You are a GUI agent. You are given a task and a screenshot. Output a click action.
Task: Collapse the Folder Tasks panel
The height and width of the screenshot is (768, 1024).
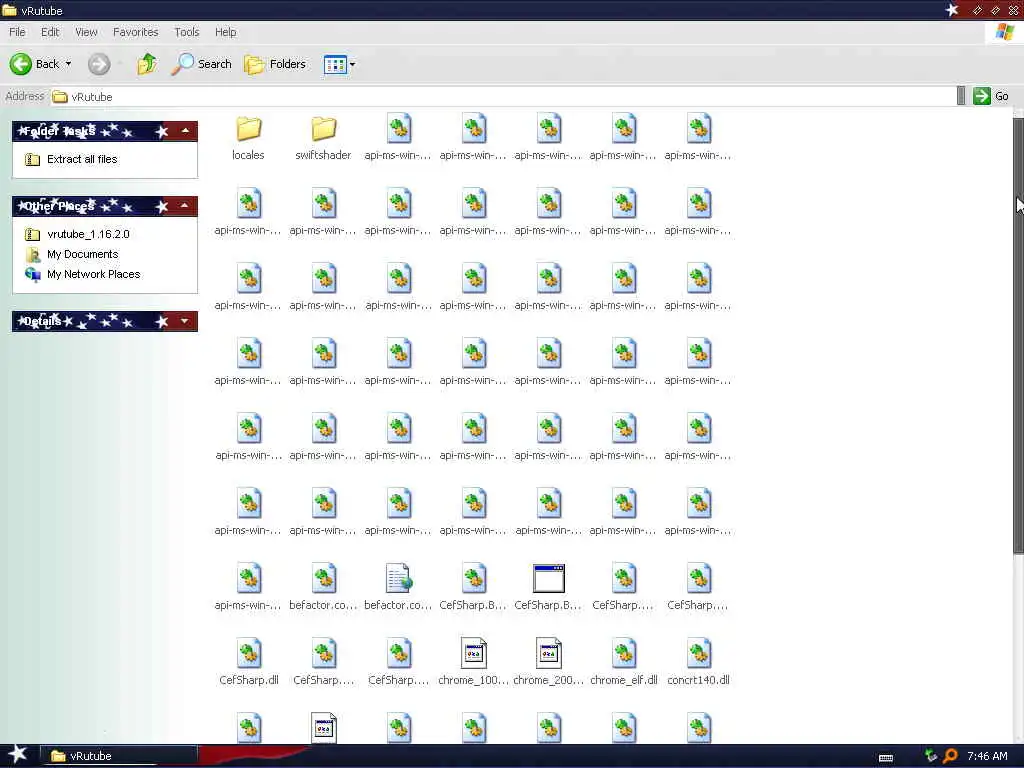[185, 131]
